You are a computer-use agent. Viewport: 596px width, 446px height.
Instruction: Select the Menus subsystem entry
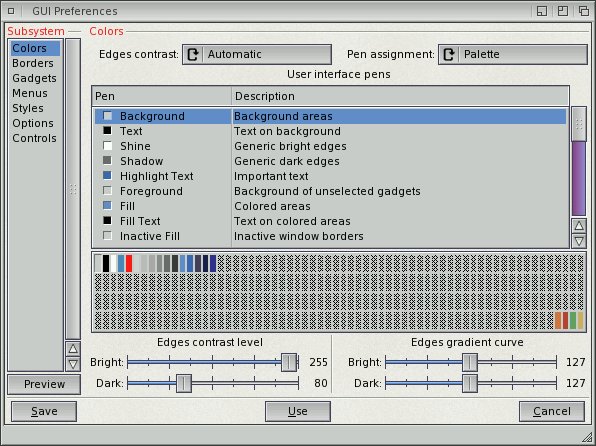pyautogui.click(x=30, y=93)
